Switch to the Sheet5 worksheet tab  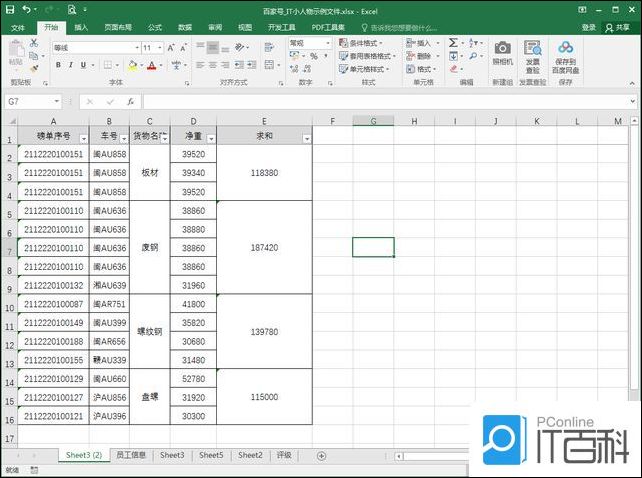(211, 455)
